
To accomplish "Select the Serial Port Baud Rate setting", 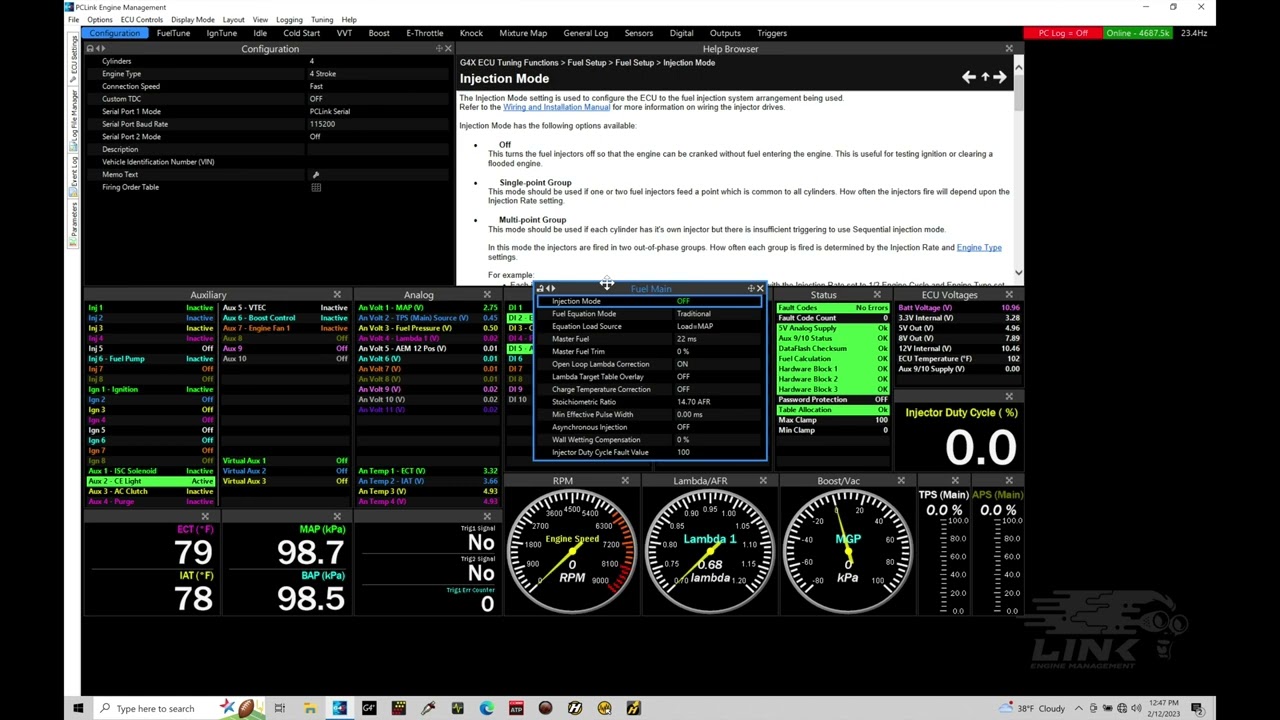I will coord(268,124).
